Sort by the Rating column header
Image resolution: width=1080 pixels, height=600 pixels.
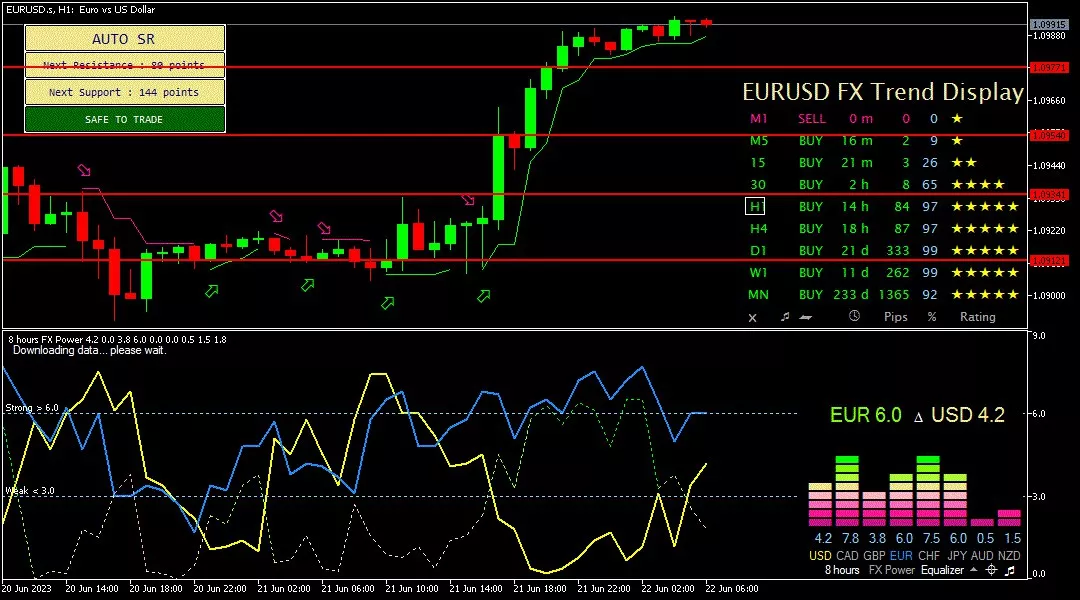click(977, 317)
